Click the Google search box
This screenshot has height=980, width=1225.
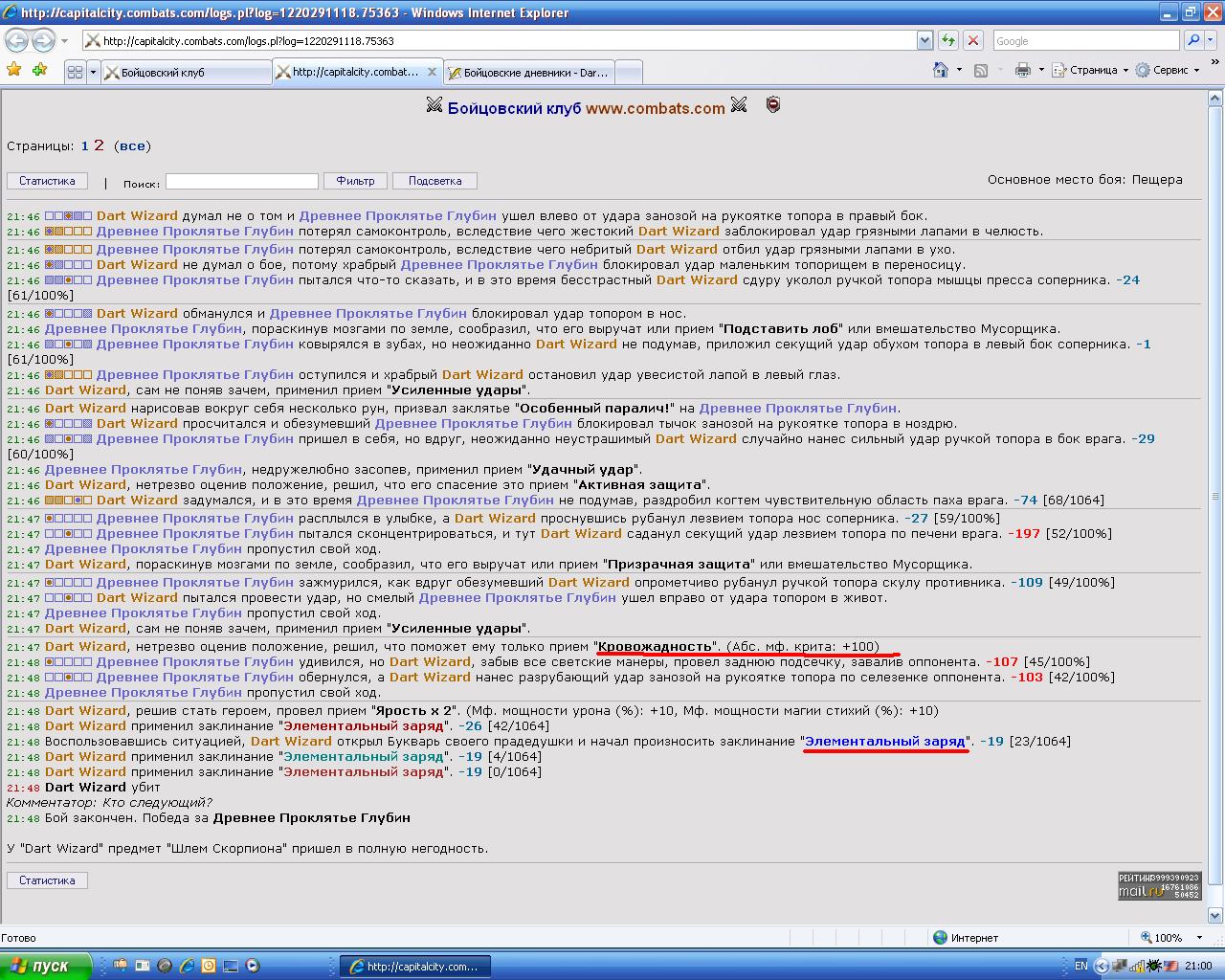tap(1086, 40)
